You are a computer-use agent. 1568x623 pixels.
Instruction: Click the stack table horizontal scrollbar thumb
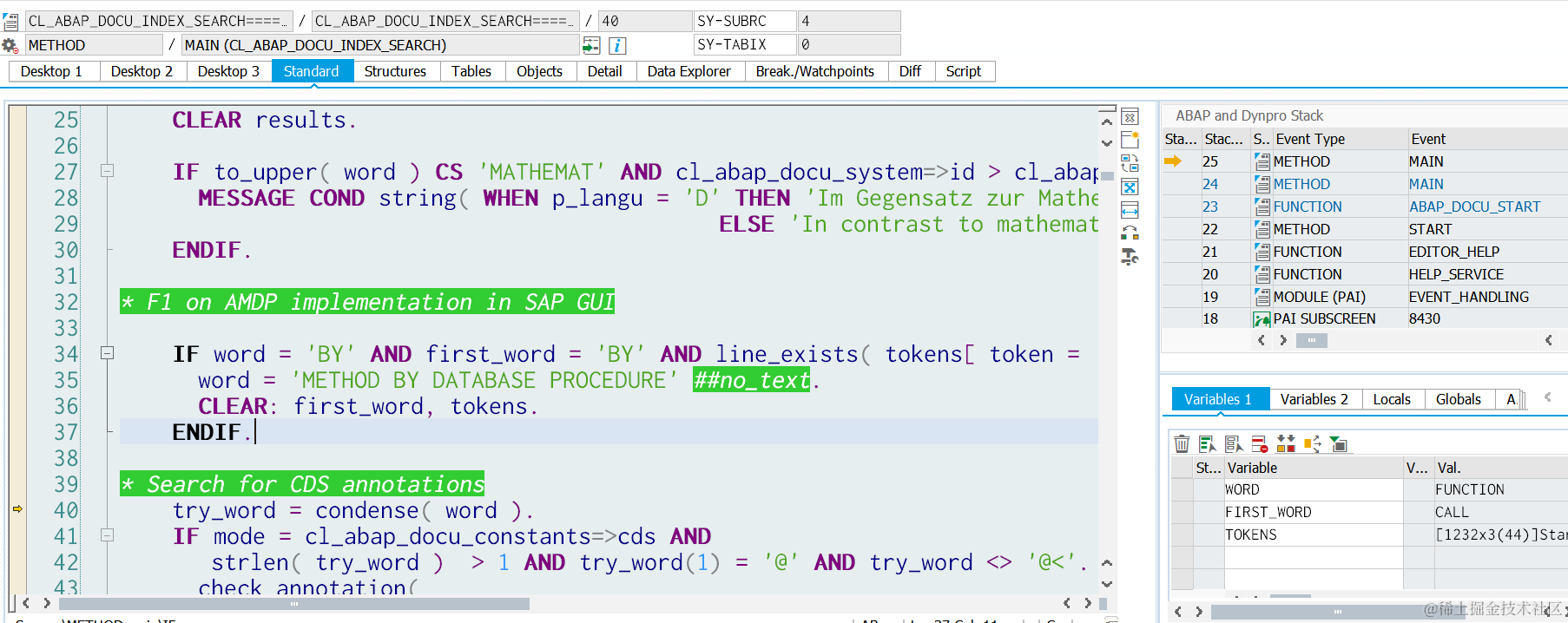tap(1312, 341)
